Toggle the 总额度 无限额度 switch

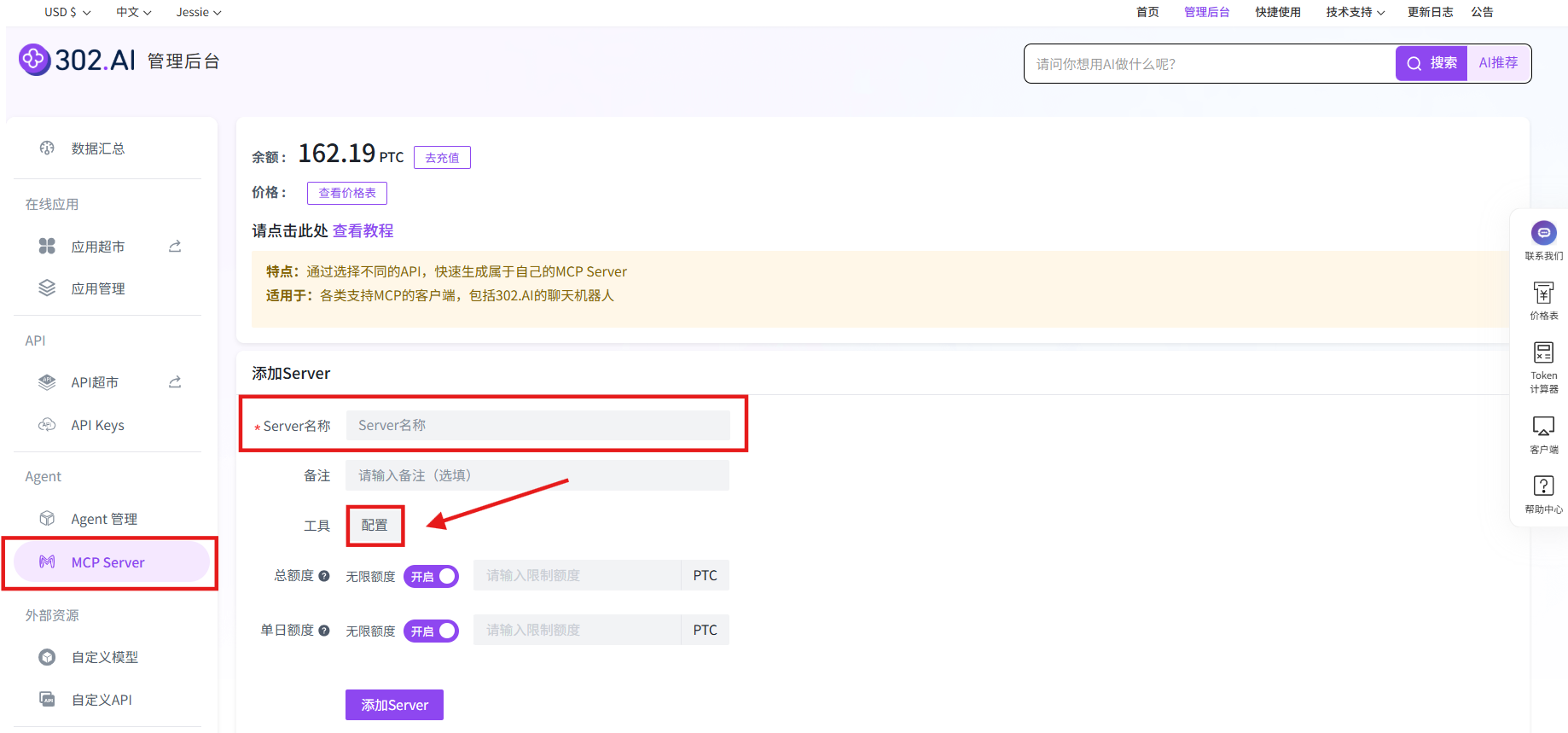tap(431, 576)
